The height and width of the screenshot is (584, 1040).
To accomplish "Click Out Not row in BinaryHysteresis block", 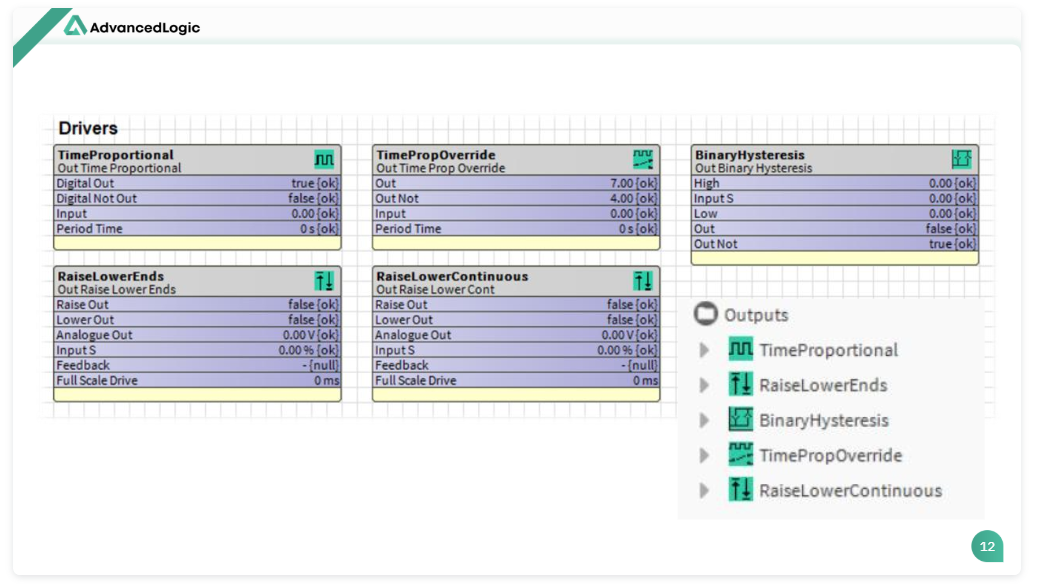I will [834, 244].
